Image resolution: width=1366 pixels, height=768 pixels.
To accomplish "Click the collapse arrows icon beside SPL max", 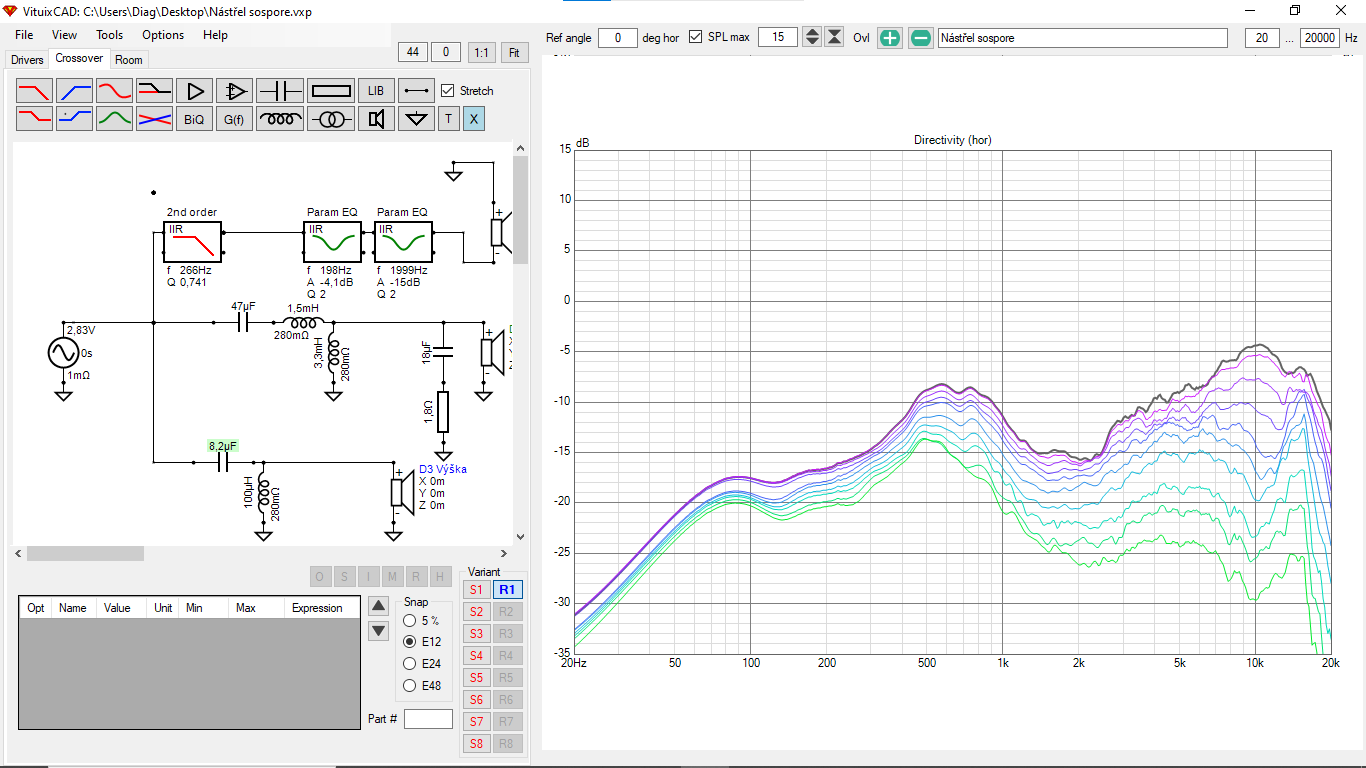I will click(x=834, y=37).
